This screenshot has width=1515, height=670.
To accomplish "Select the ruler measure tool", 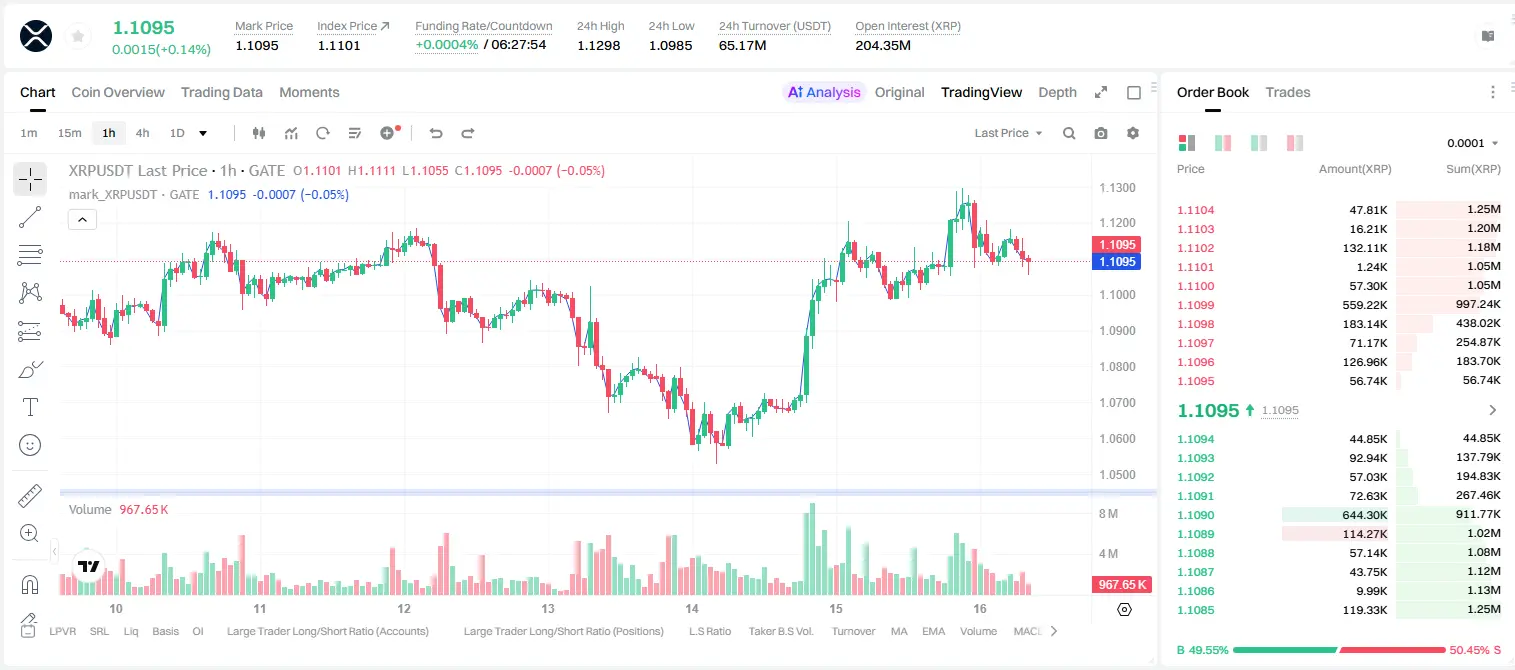I will 30,495.
